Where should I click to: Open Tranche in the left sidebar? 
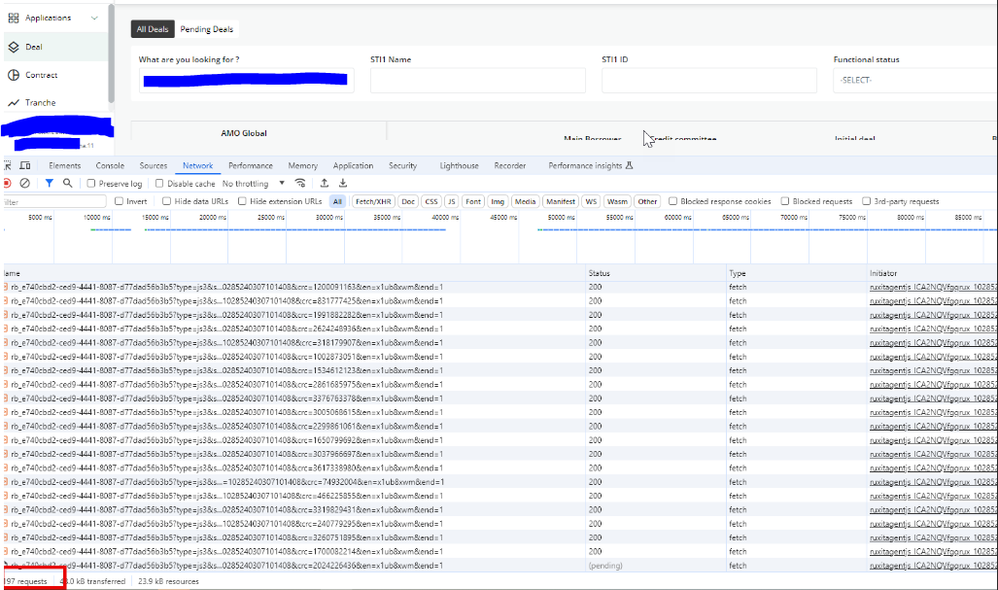[40, 103]
